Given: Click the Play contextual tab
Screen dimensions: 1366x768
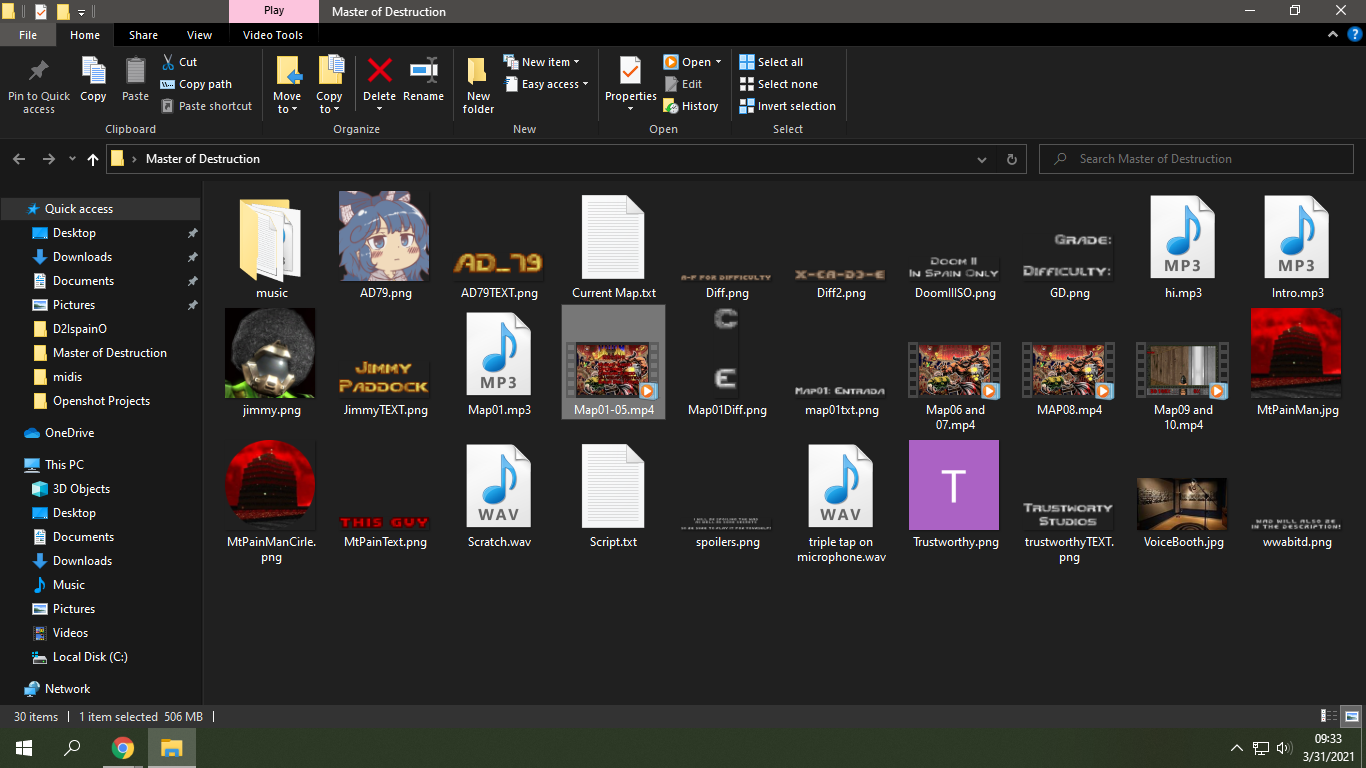Looking at the screenshot, I should pos(274,11).
